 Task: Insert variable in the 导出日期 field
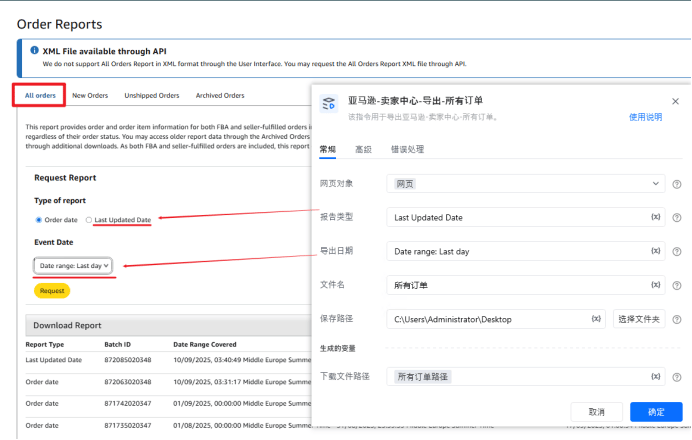click(656, 251)
